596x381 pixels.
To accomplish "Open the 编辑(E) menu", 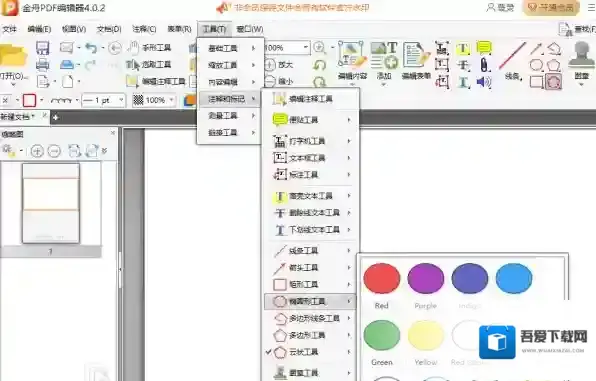I will coord(39,29).
